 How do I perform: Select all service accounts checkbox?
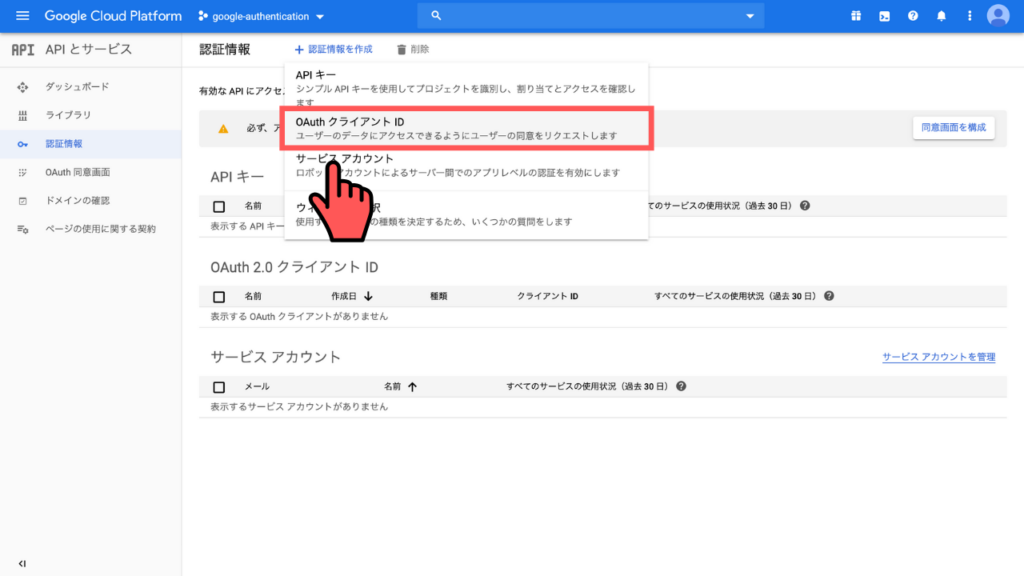point(219,387)
